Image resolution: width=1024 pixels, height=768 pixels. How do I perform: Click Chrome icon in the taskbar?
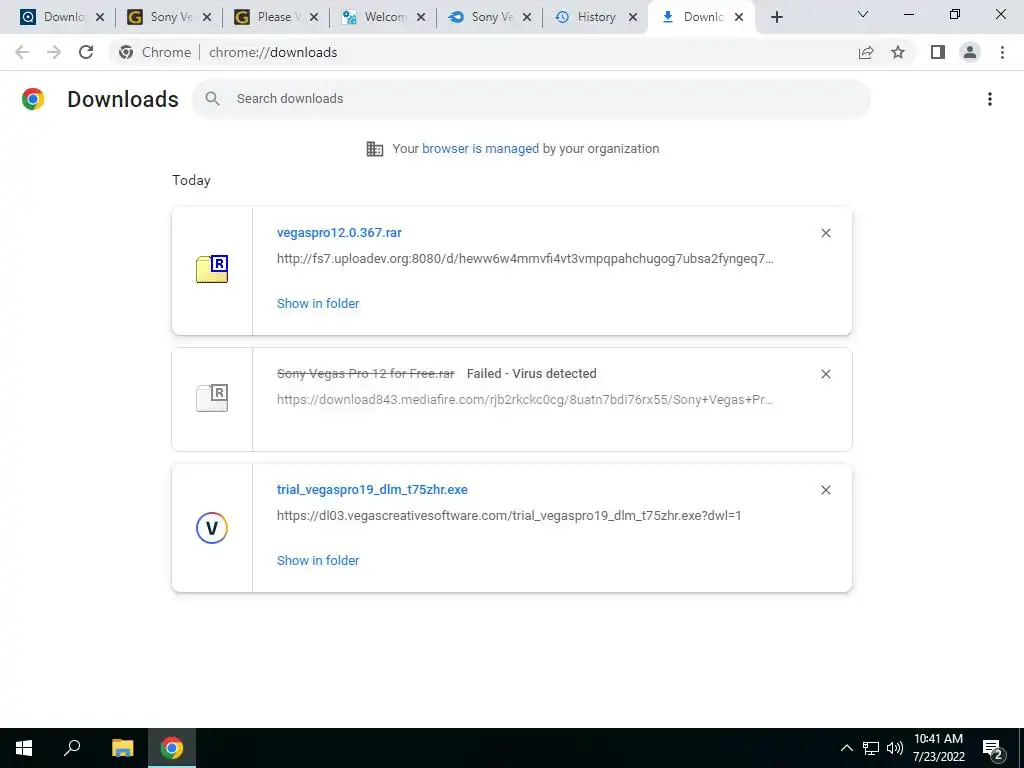[x=172, y=748]
